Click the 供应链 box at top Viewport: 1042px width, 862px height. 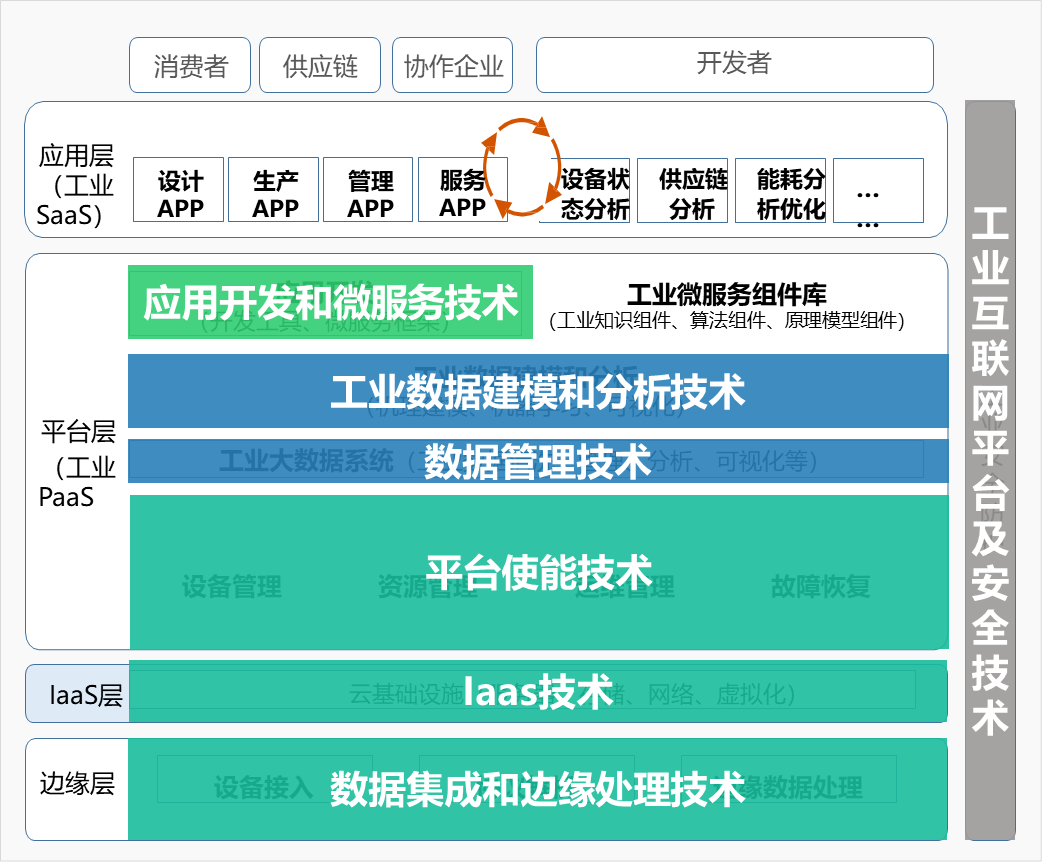(320, 66)
